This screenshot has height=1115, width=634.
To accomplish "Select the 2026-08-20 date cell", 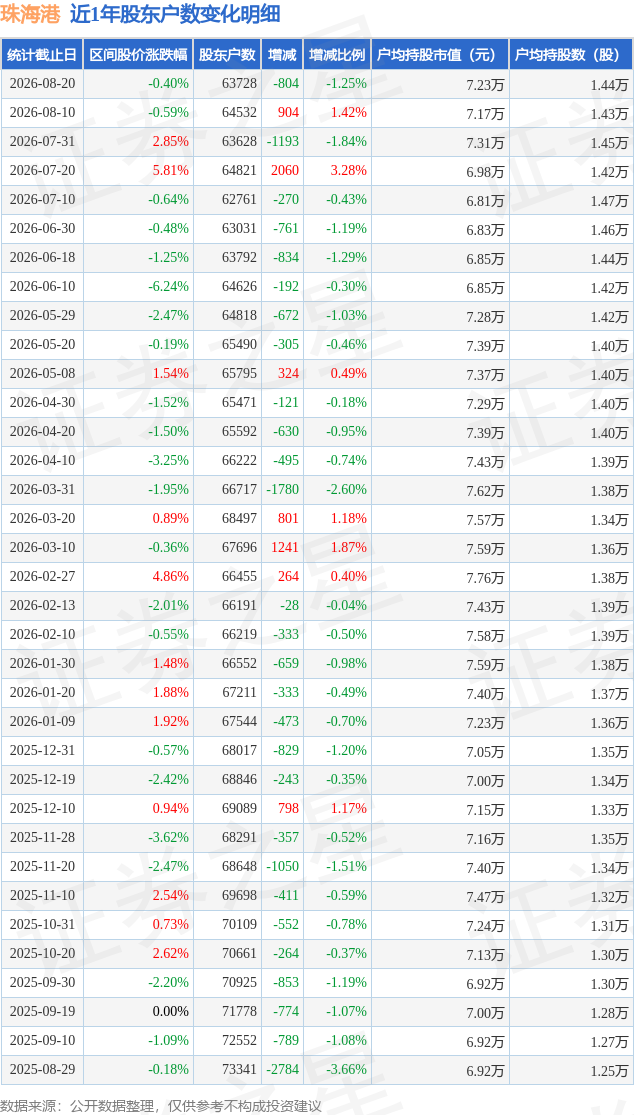I will (42, 84).
